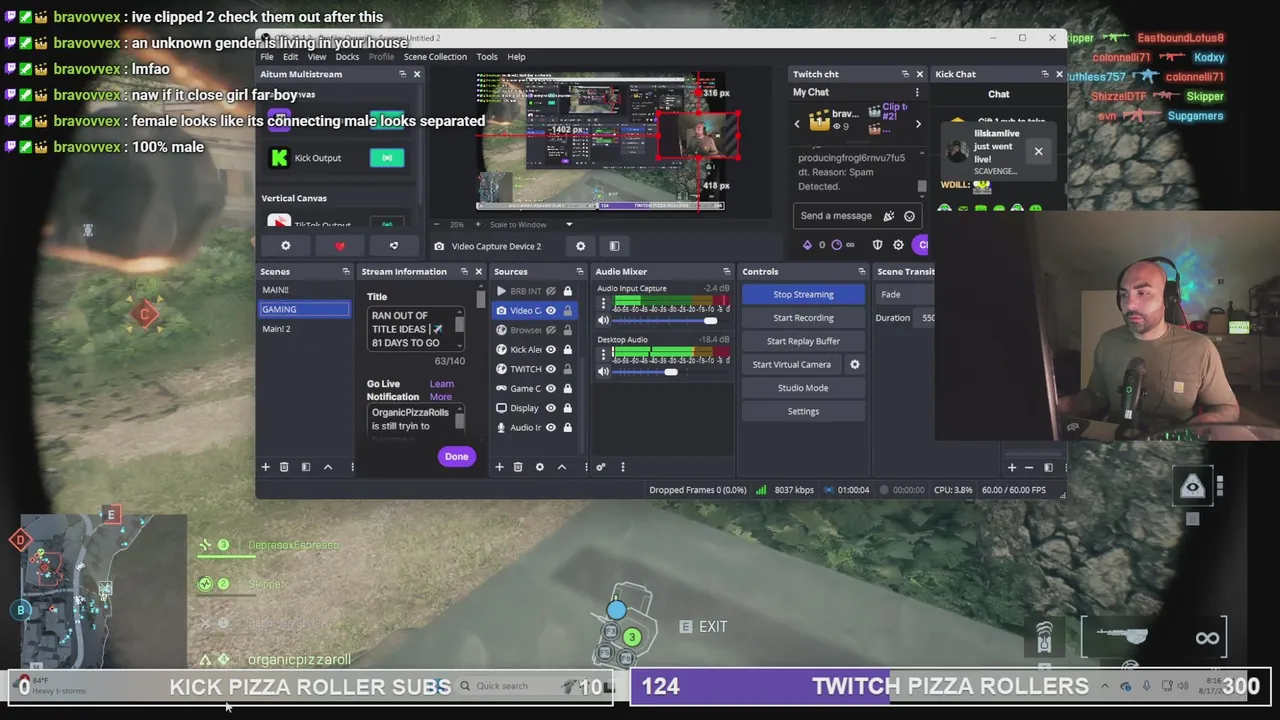Open Twitch chat moderation shield icon
1280x720 pixels.
tap(878, 245)
